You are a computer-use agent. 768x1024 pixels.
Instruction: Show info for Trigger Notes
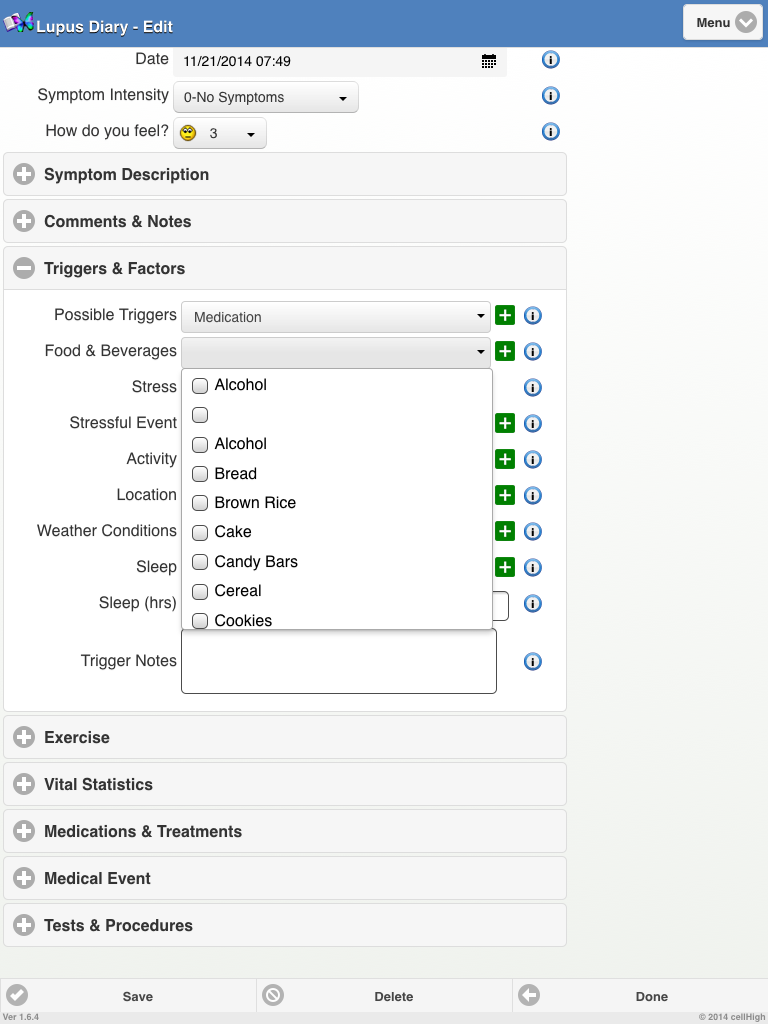(533, 662)
